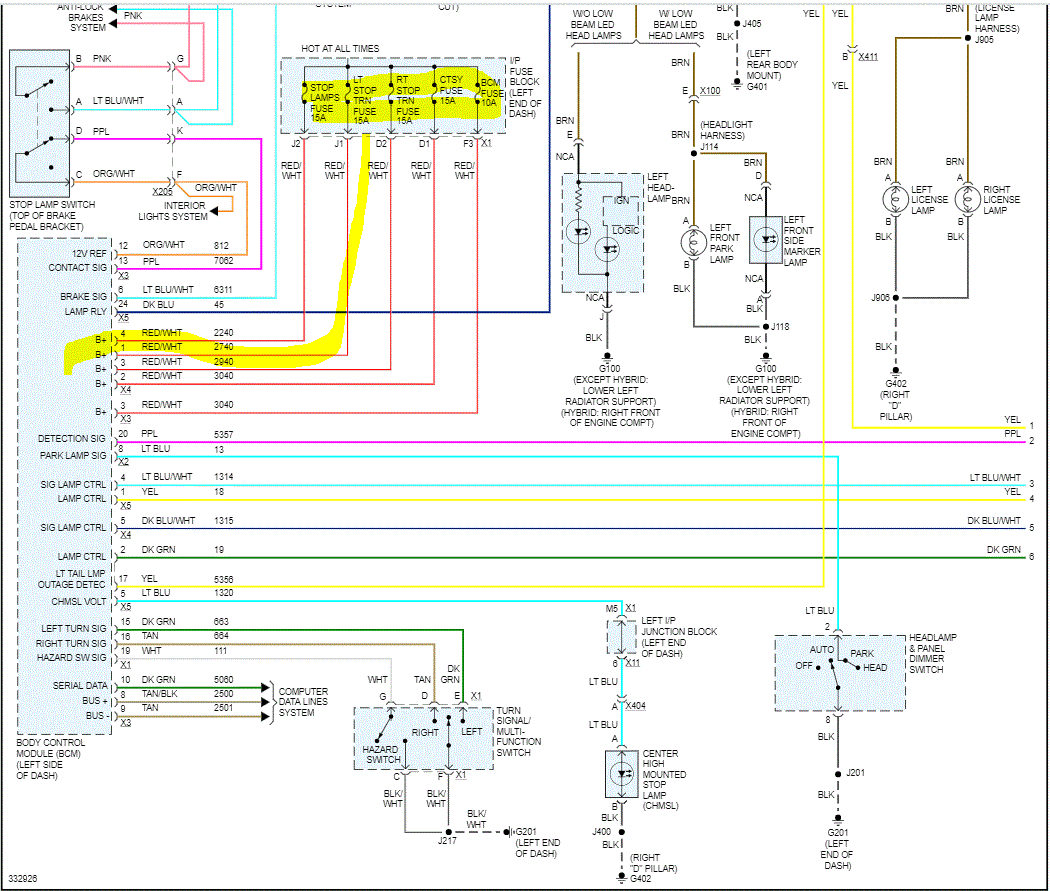
Task: Click the "BCM FUSE 10A" label
Action: [492, 93]
